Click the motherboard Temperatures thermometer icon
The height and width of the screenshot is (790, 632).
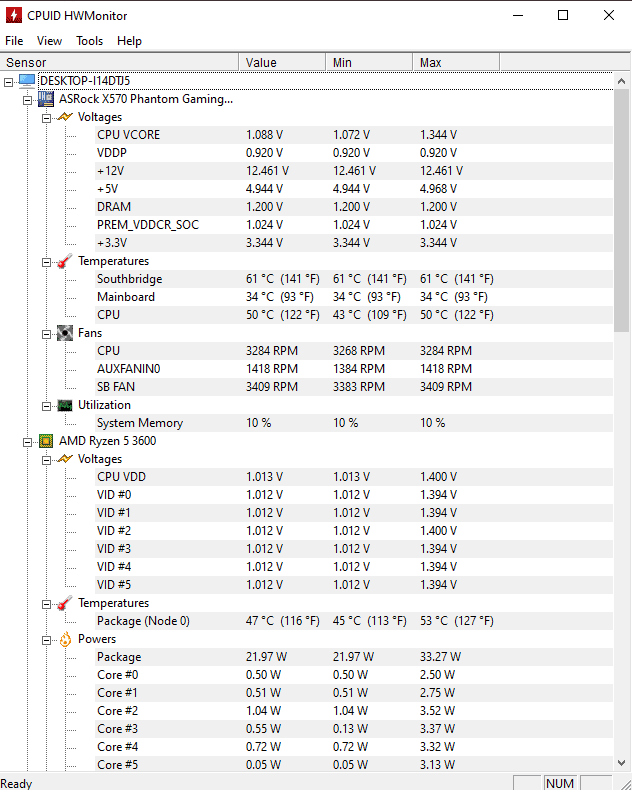(x=65, y=261)
